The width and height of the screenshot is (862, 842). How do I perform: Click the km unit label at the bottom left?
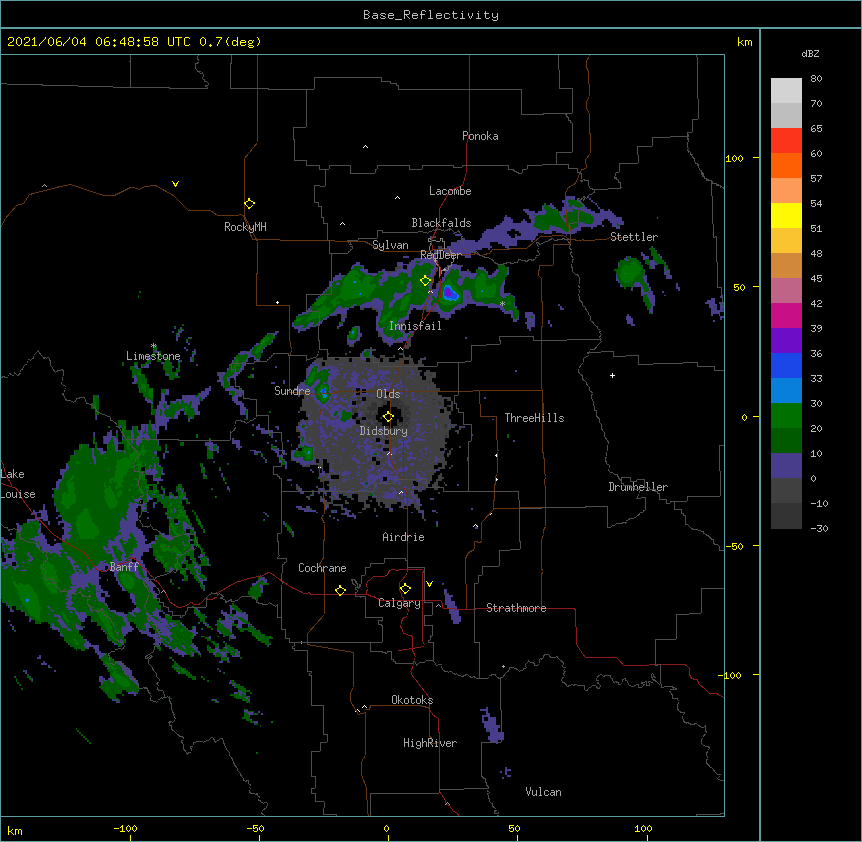tap(14, 830)
